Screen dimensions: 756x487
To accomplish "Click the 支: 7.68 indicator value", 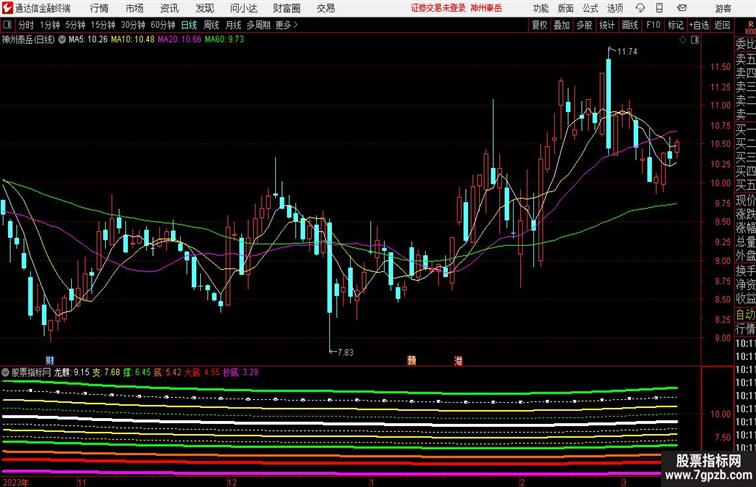I will pos(106,372).
